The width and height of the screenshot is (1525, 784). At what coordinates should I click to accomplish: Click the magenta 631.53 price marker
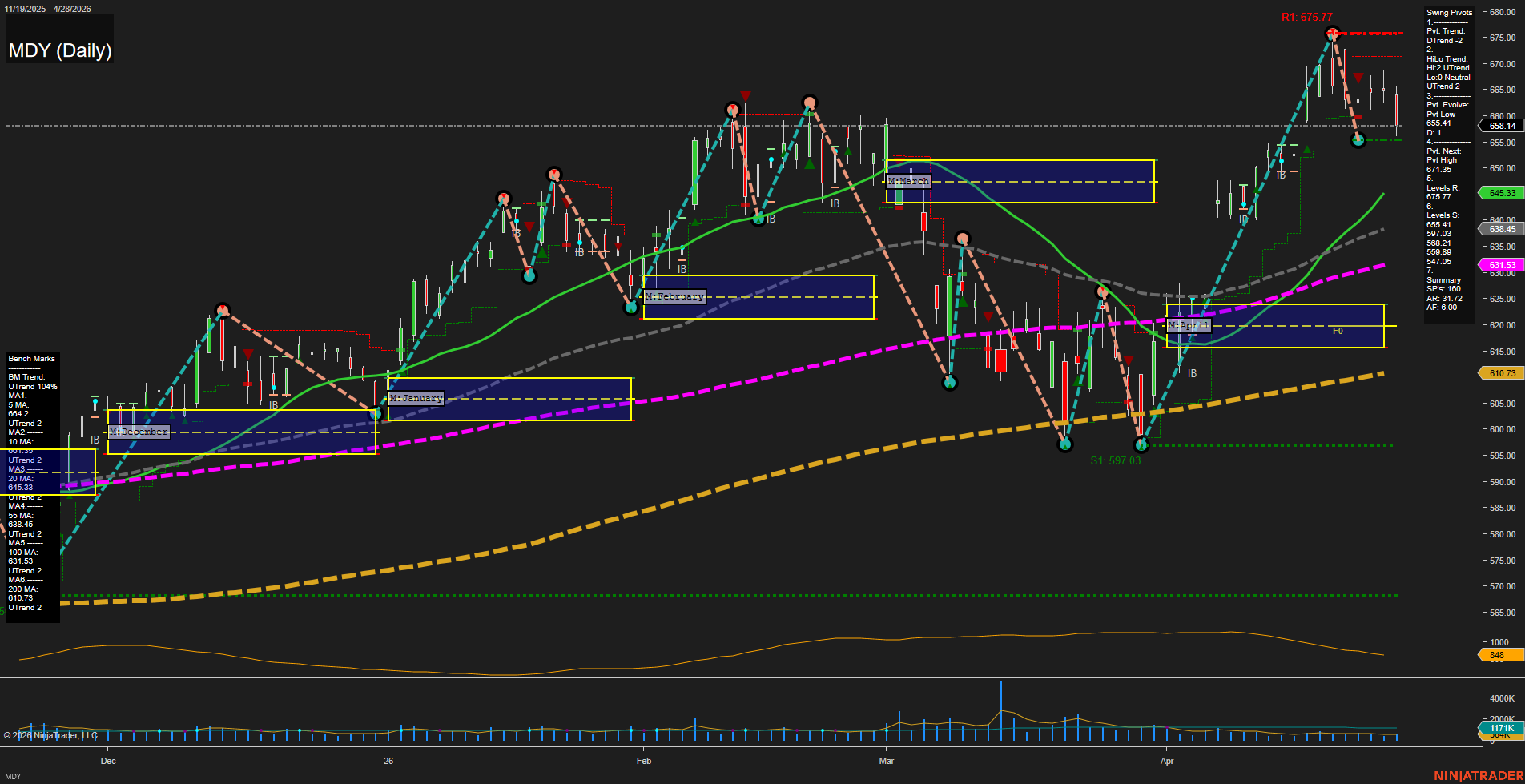pos(1501,265)
